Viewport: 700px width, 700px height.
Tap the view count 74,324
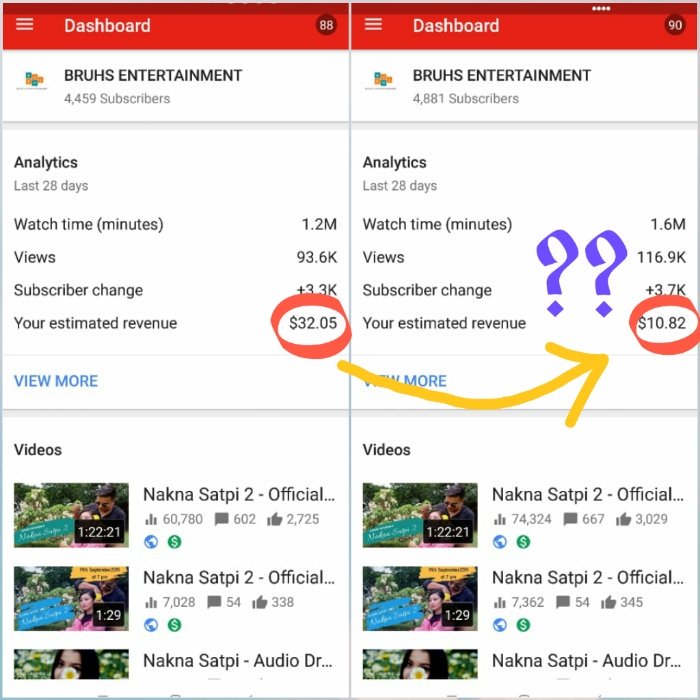[531, 519]
